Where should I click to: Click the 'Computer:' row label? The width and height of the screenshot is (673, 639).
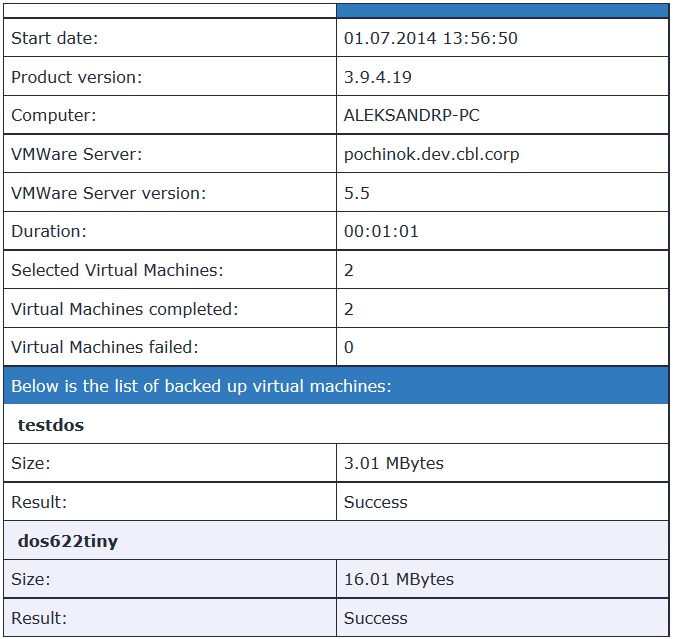[53, 115]
